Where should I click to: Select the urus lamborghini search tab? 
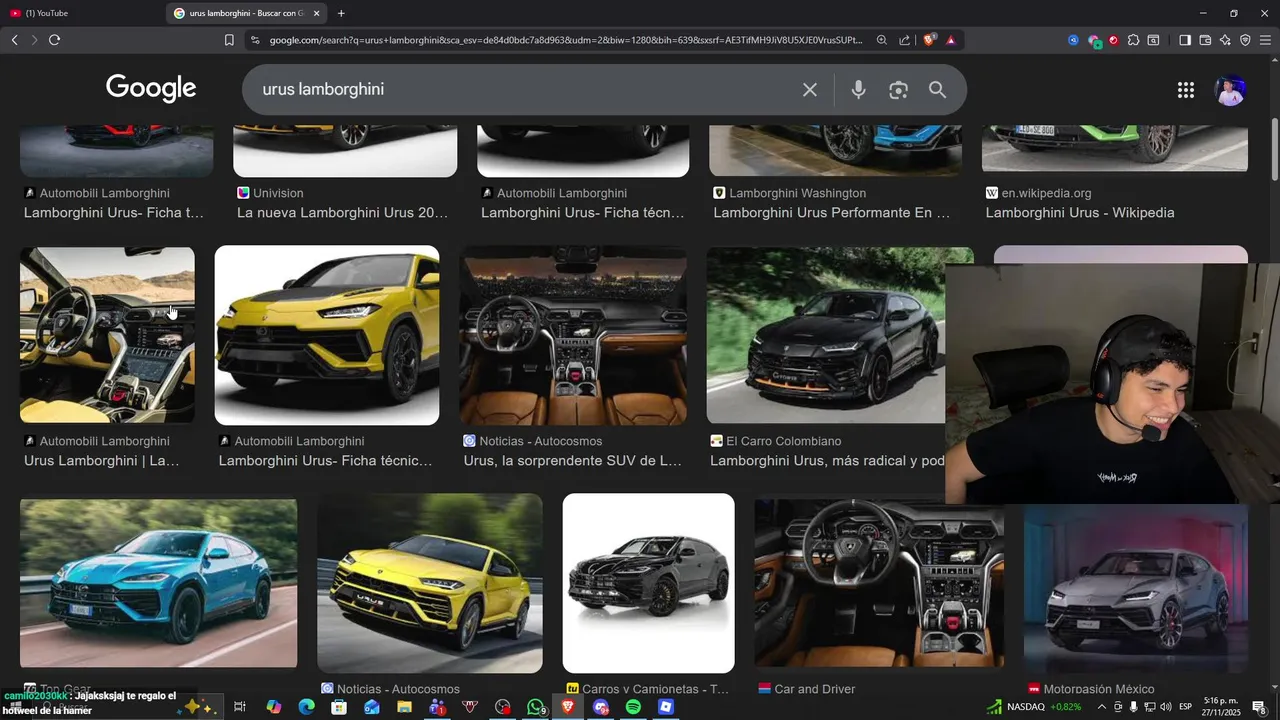[x=245, y=13]
